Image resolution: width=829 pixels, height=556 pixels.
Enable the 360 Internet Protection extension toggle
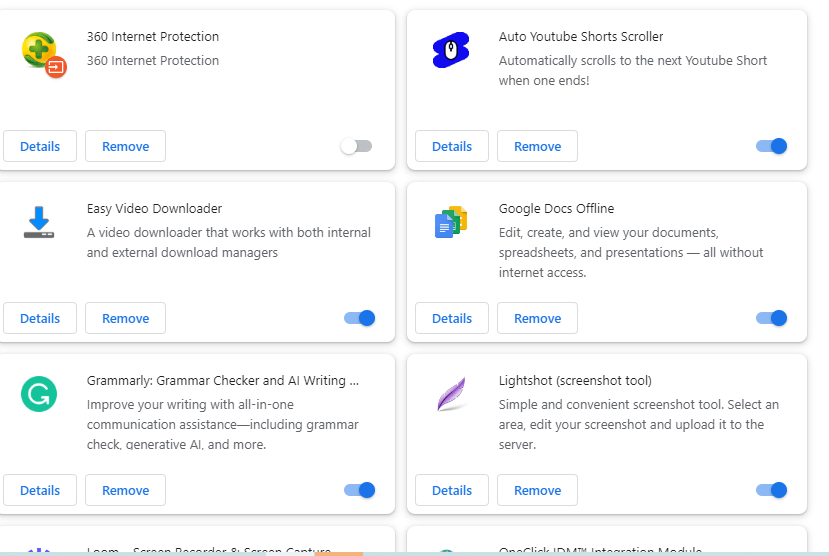tap(356, 146)
